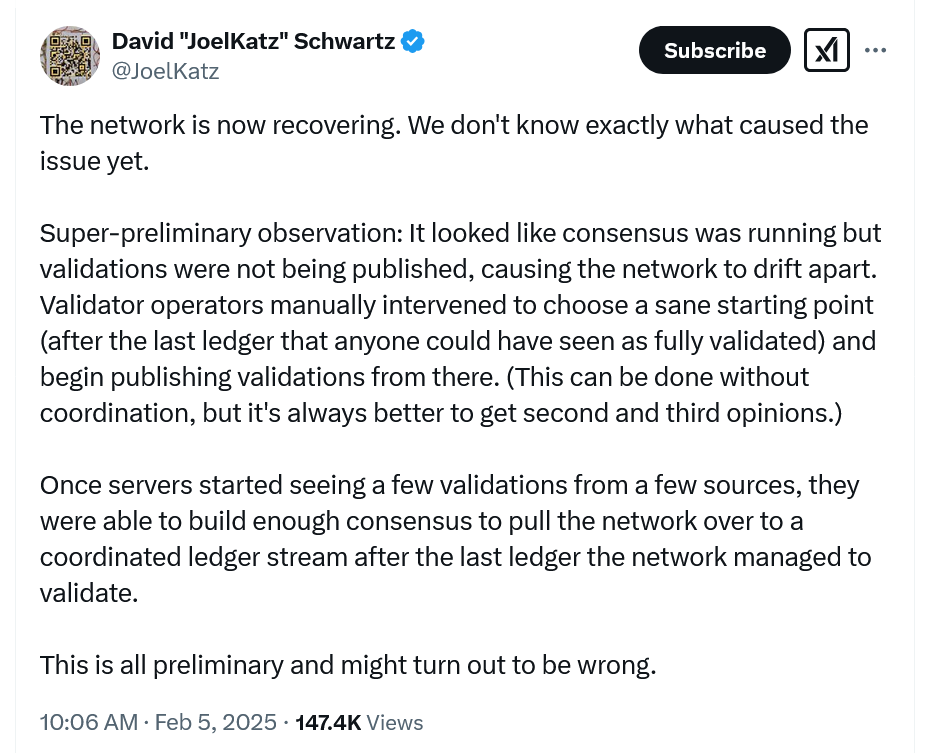Click the "This is all preliminary" closing sentence
This screenshot has width=927, height=753.
point(347,665)
